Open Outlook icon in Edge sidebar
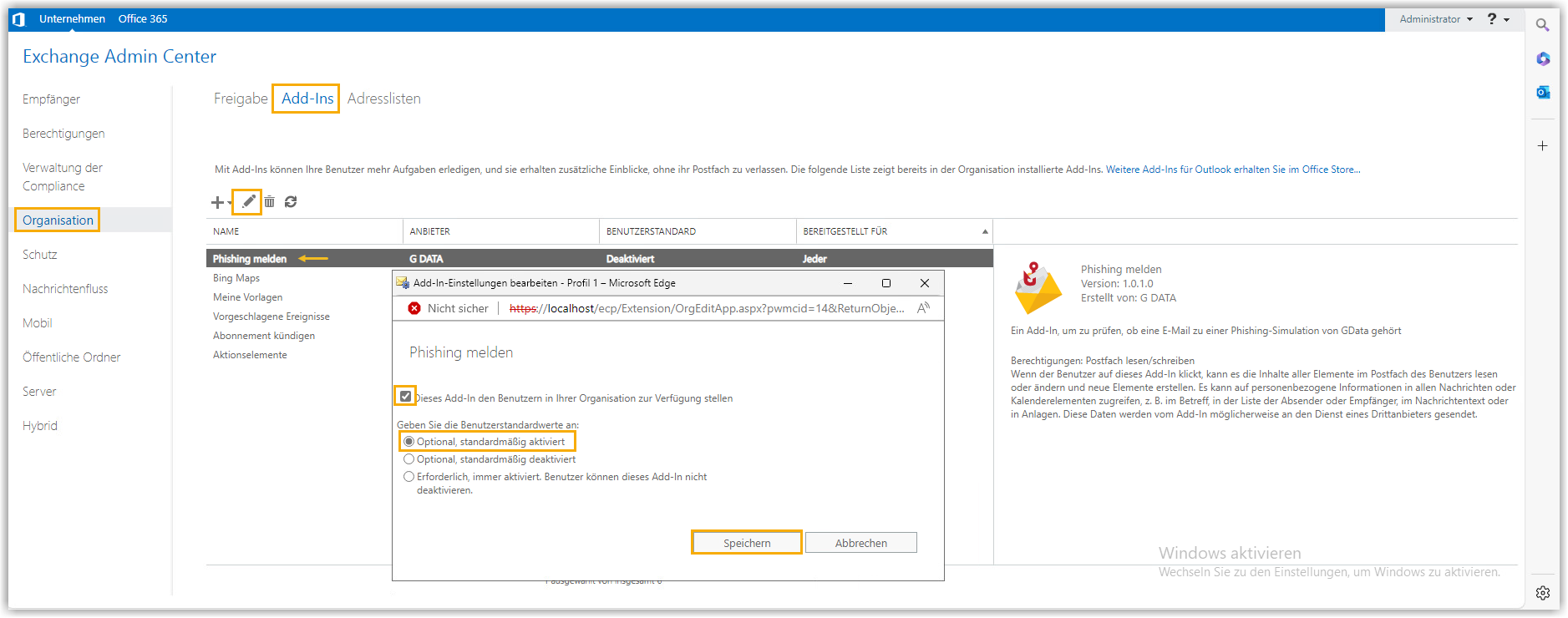Screen dimensions: 1568x618 1542,92
